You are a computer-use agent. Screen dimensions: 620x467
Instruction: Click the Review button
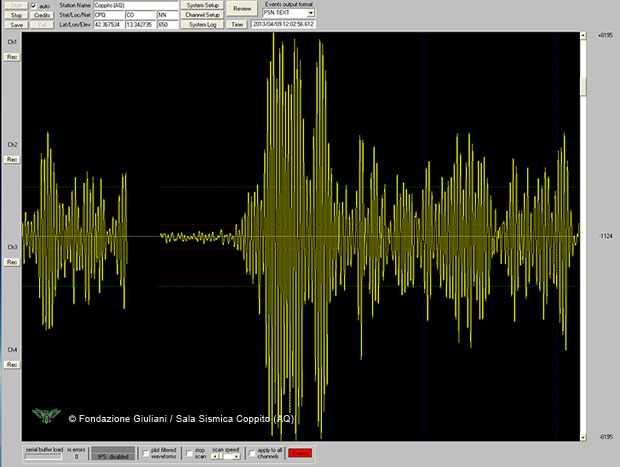click(x=242, y=8)
